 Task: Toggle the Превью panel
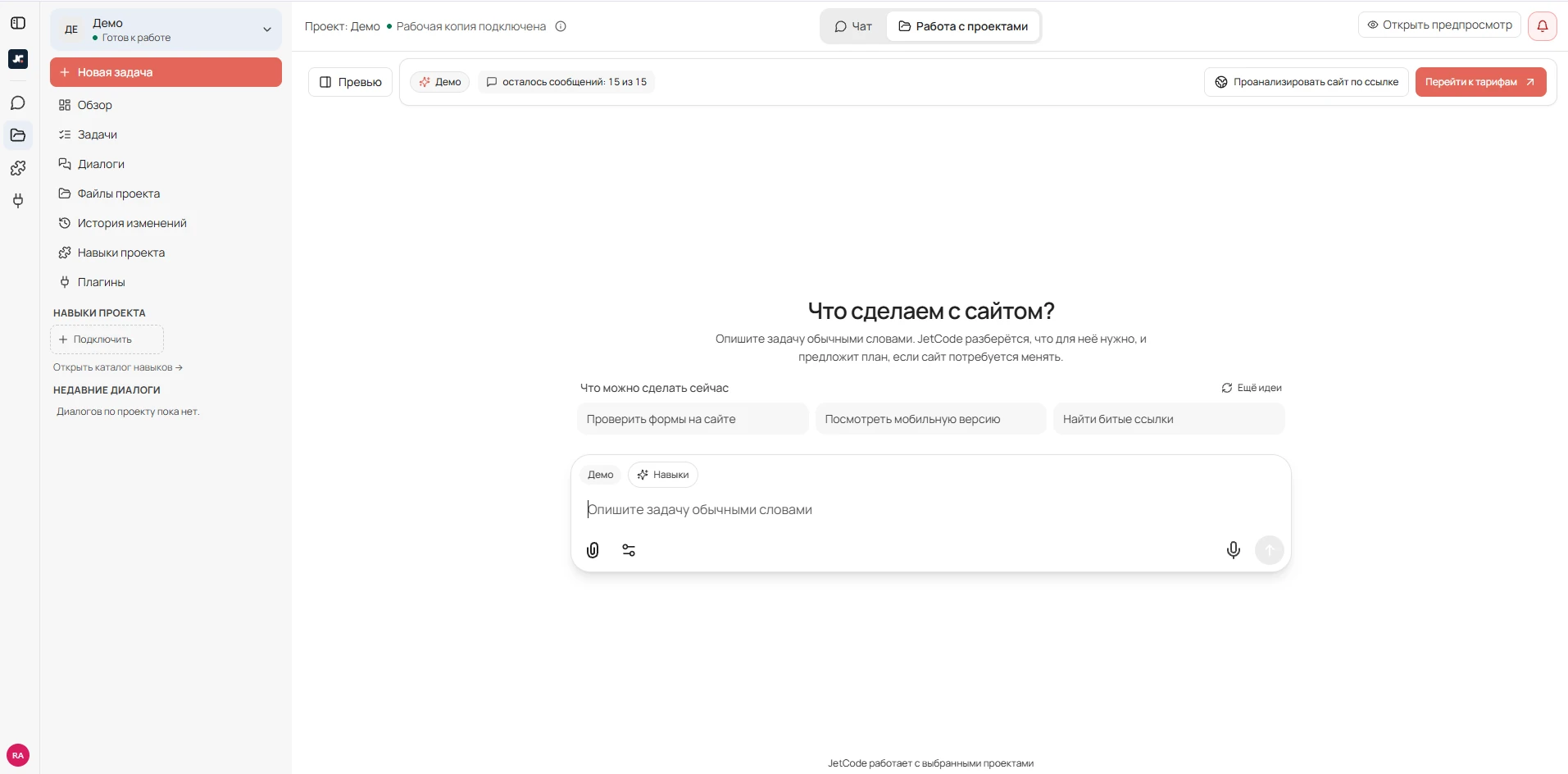(x=350, y=82)
